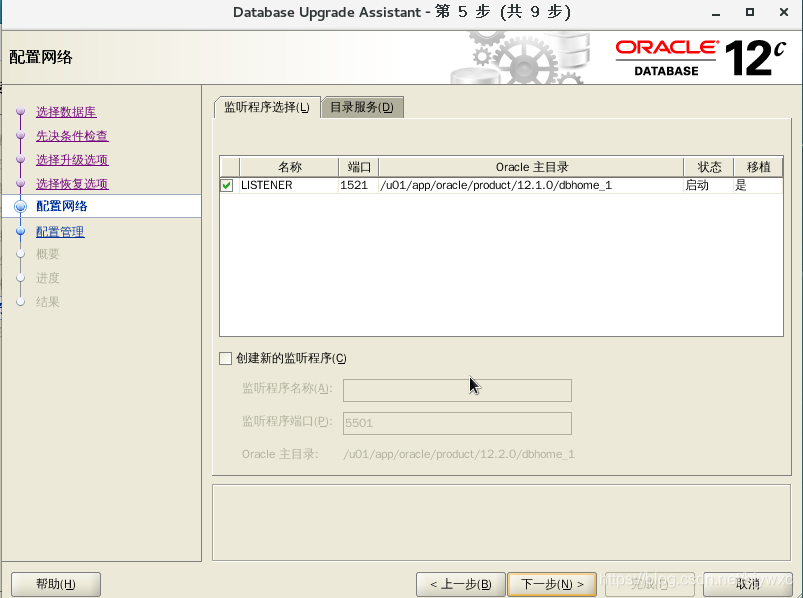This screenshot has height=598, width=803.
Task: Enable 创建新的监听程序 checkbox
Action: click(x=225, y=358)
